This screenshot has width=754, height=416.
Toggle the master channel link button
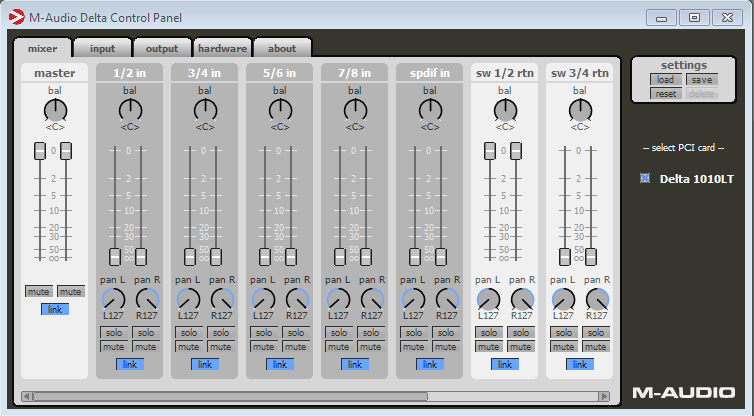[55, 309]
